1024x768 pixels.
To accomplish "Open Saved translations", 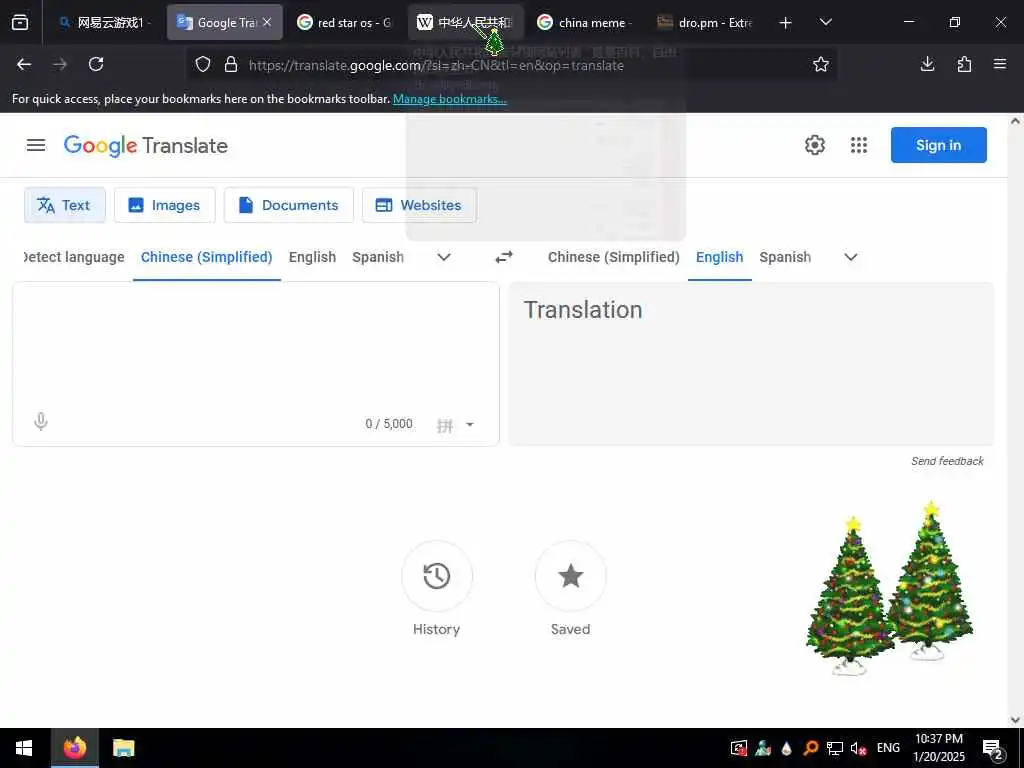I will click(x=570, y=576).
